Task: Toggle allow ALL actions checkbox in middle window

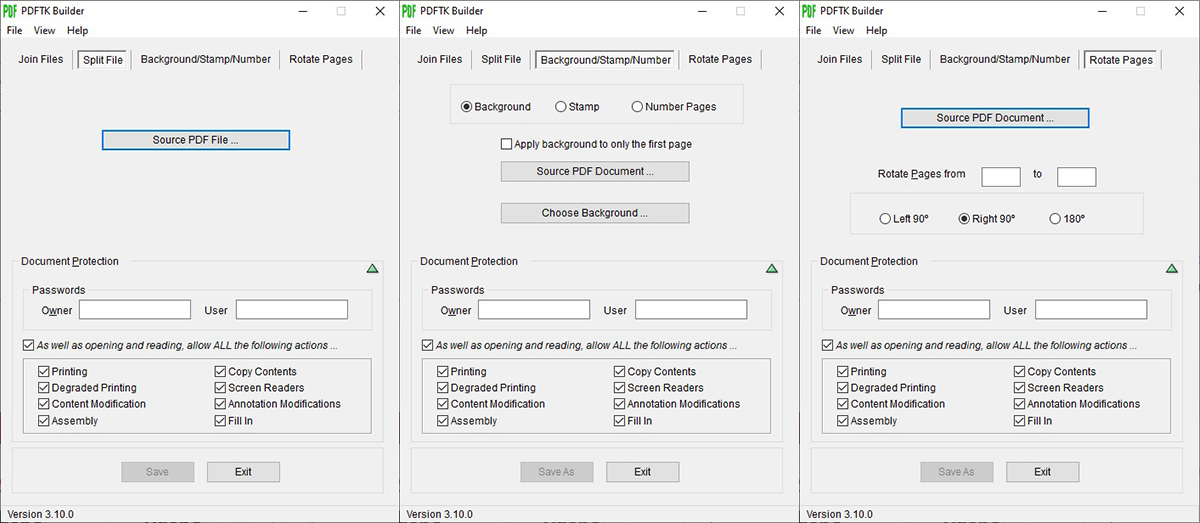Action: click(427, 346)
